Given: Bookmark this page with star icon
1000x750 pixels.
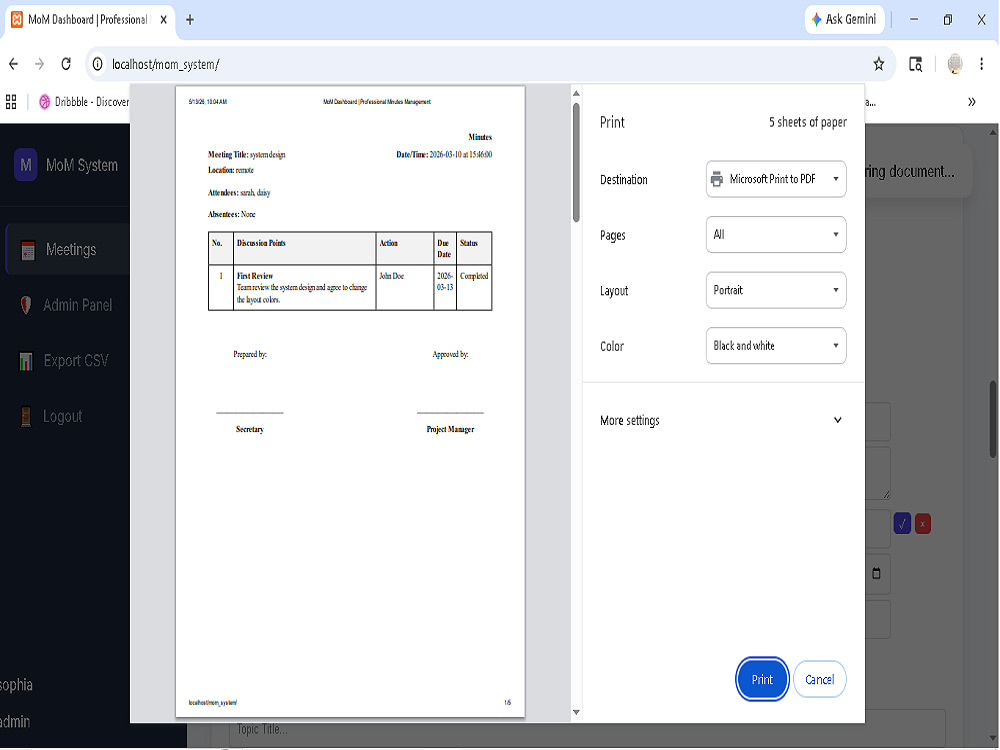Looking at the screenshot, I should tap(879, 64).
